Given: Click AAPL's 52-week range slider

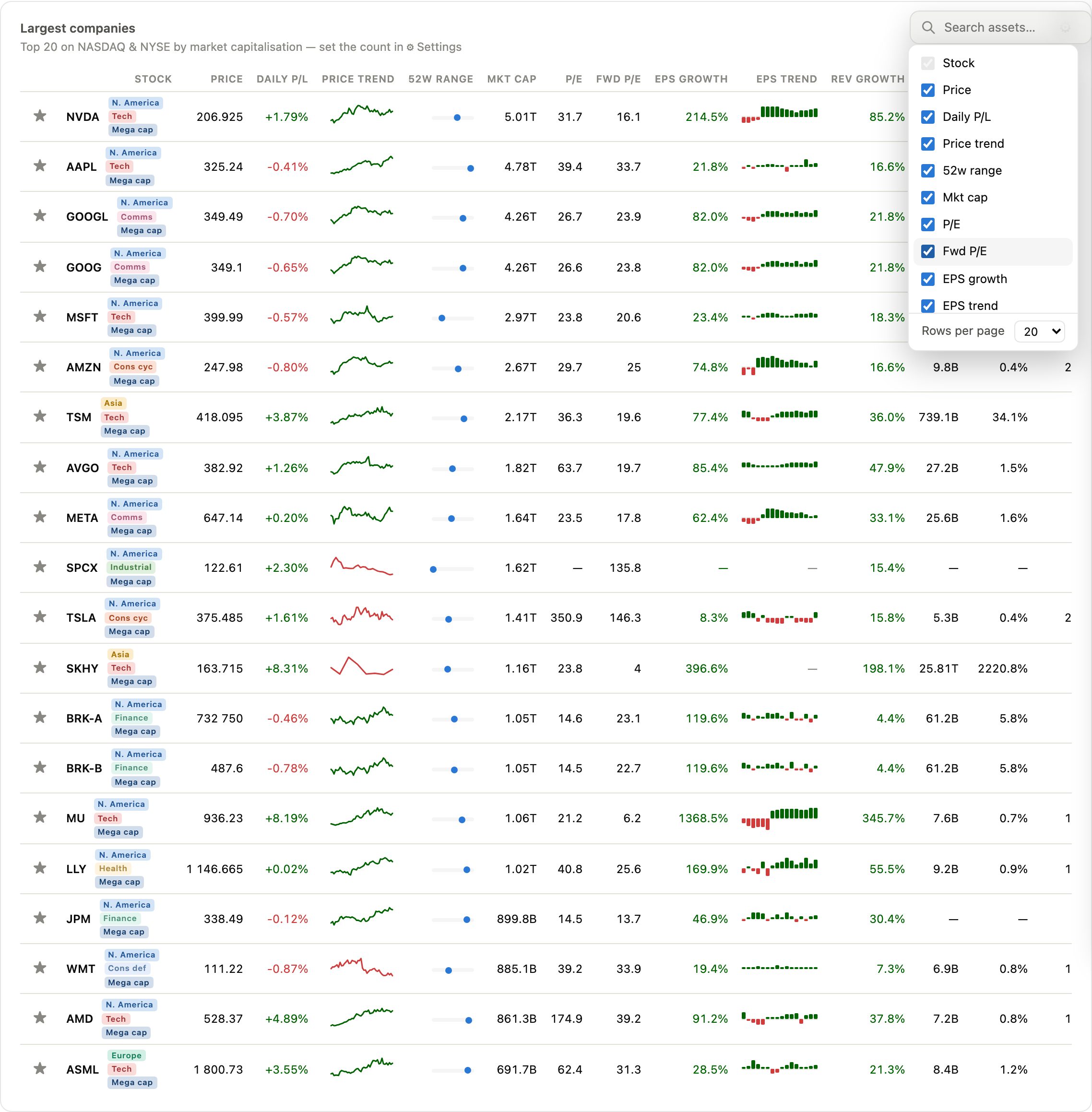Looking at the screenshot, I should pyautogui.click(x=453, y=168).
